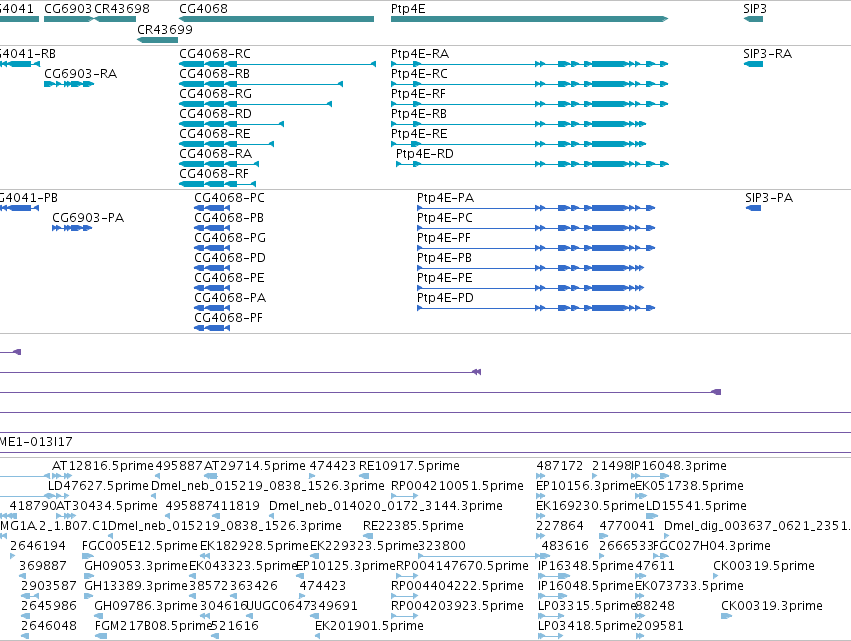Click the SIP3 gene label
This screenshot has width=851, height=641.
click(755, 9)
